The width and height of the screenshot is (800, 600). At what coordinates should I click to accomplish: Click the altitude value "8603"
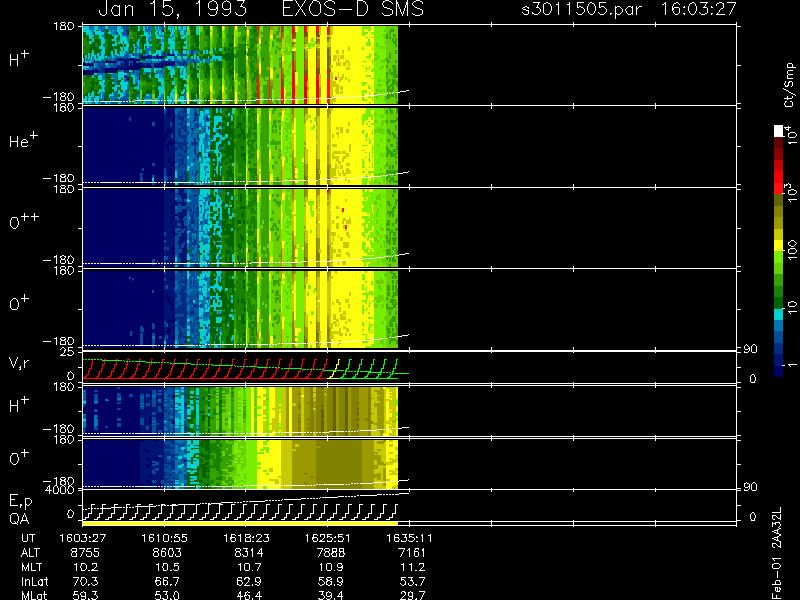click(x=167, y=553)
